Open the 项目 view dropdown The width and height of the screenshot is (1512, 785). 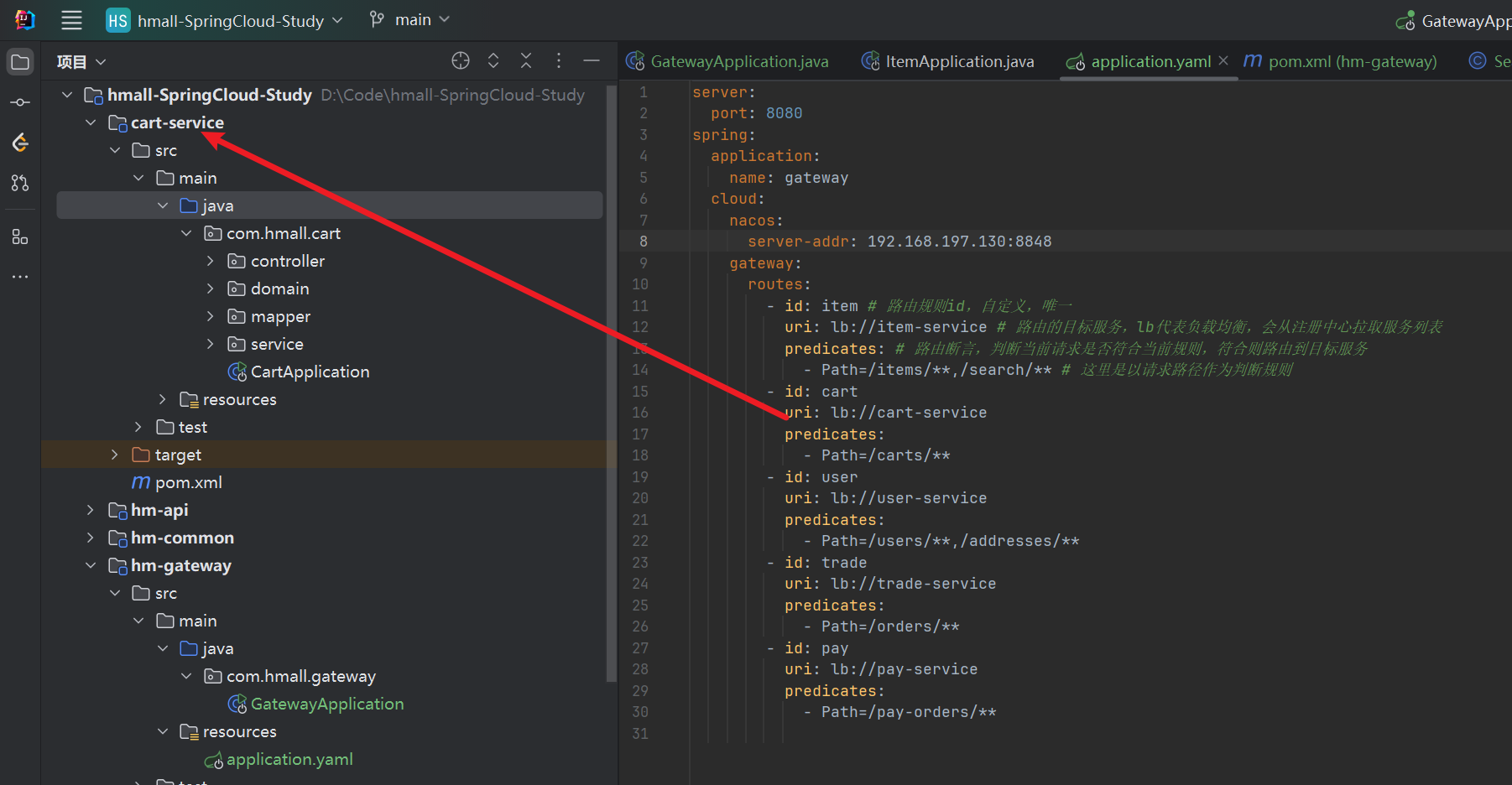(81, 62)
